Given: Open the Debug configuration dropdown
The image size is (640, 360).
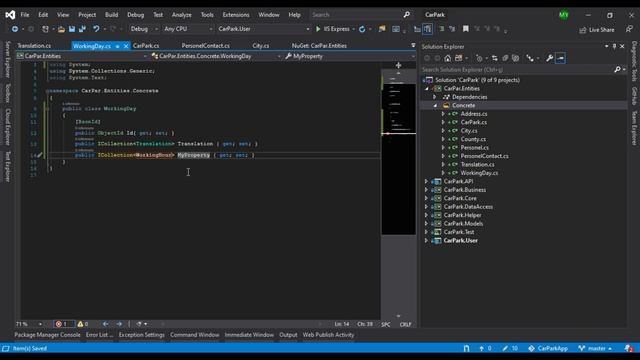Looking at the screenshot, I should click(x=144, y=29).
